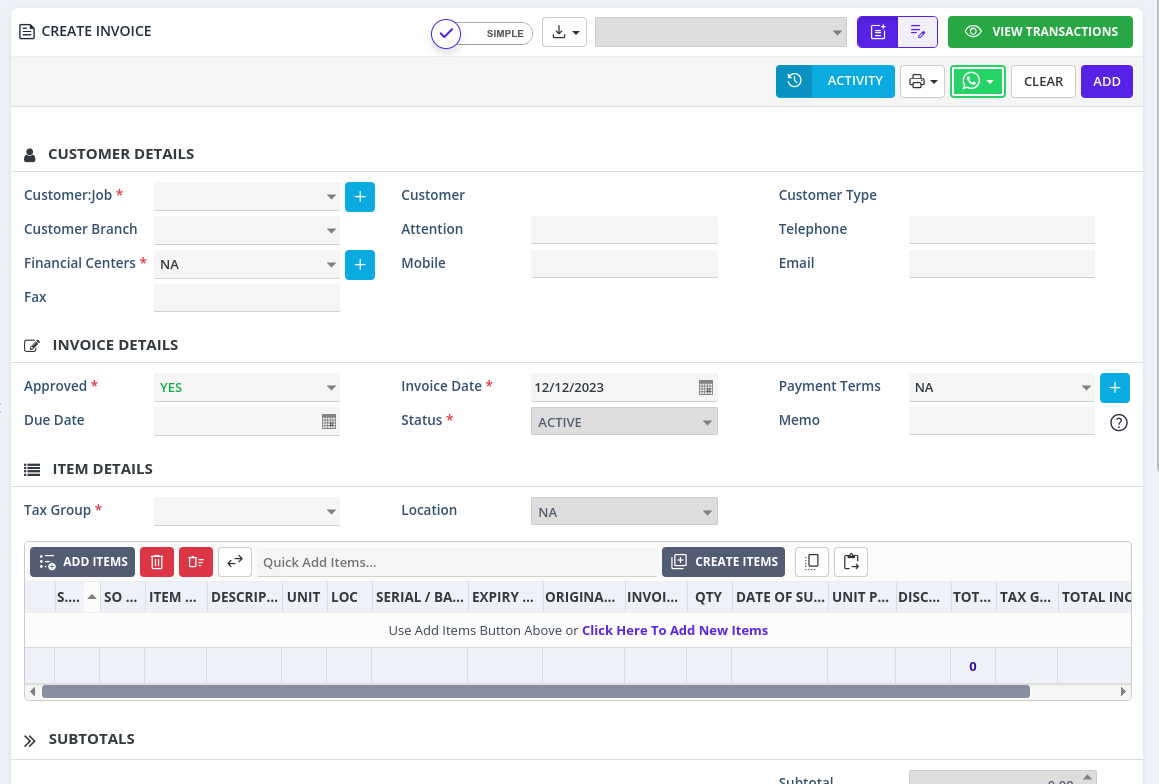Click the Memo help question mark icon
Viewport: 1159px width, 784px height.
[1119, 423]
